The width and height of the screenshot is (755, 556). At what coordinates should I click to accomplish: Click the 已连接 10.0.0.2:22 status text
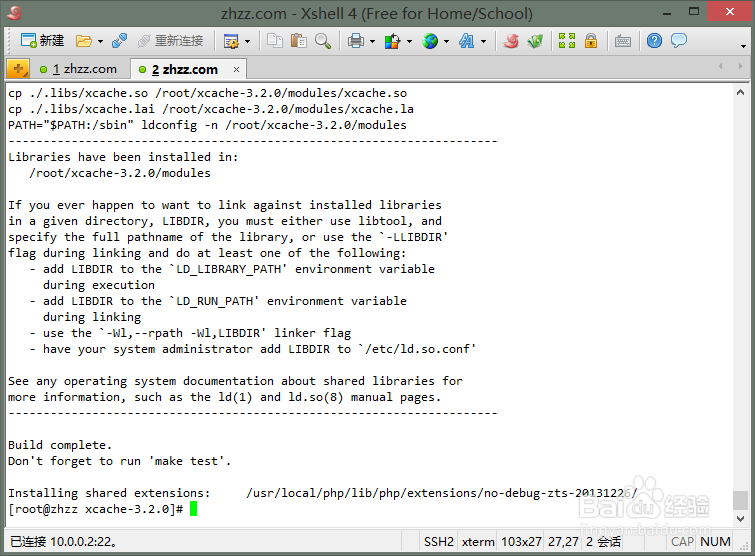(63, 542)
